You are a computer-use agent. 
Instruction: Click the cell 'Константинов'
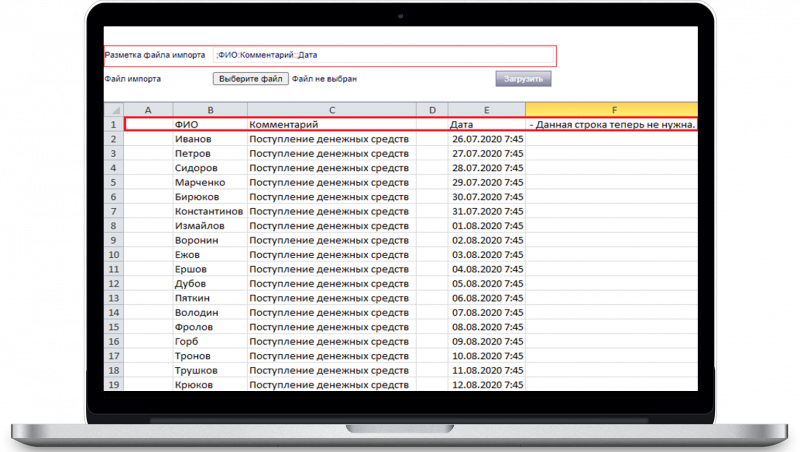pos(210,211)
